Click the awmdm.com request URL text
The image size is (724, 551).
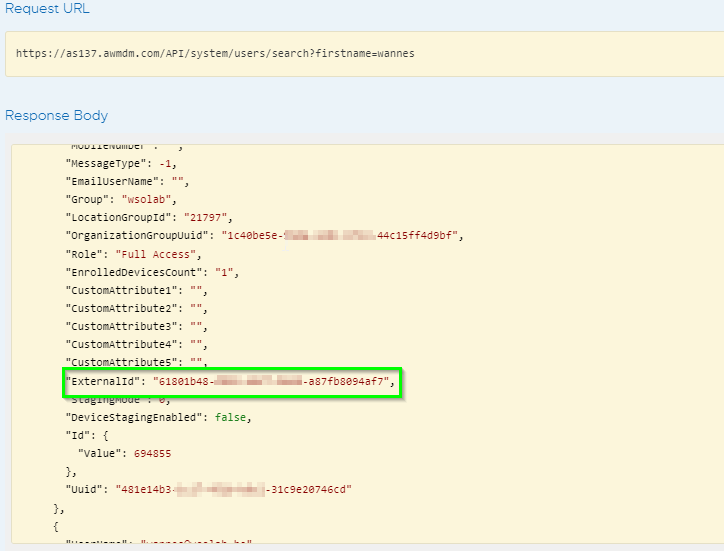click(x=215, y=53)
